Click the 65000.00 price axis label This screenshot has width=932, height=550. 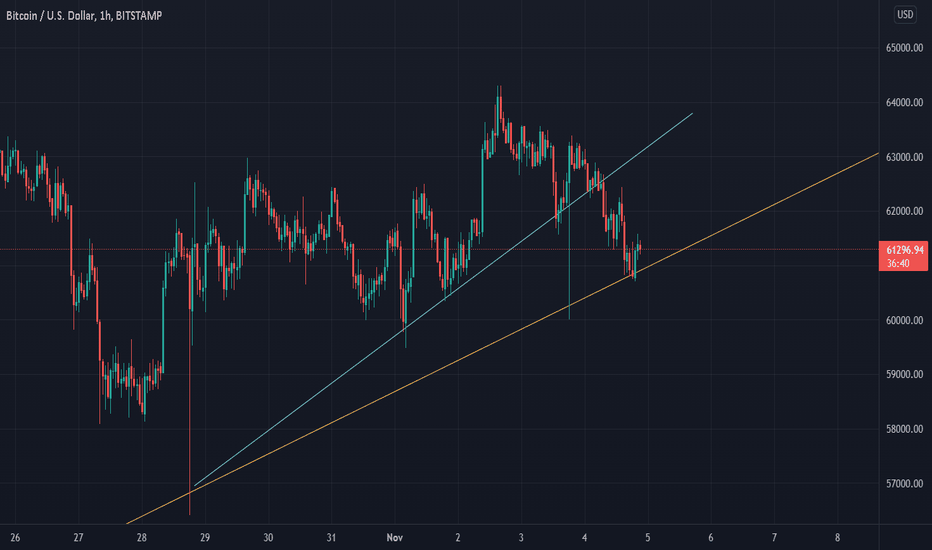[904, 48]
